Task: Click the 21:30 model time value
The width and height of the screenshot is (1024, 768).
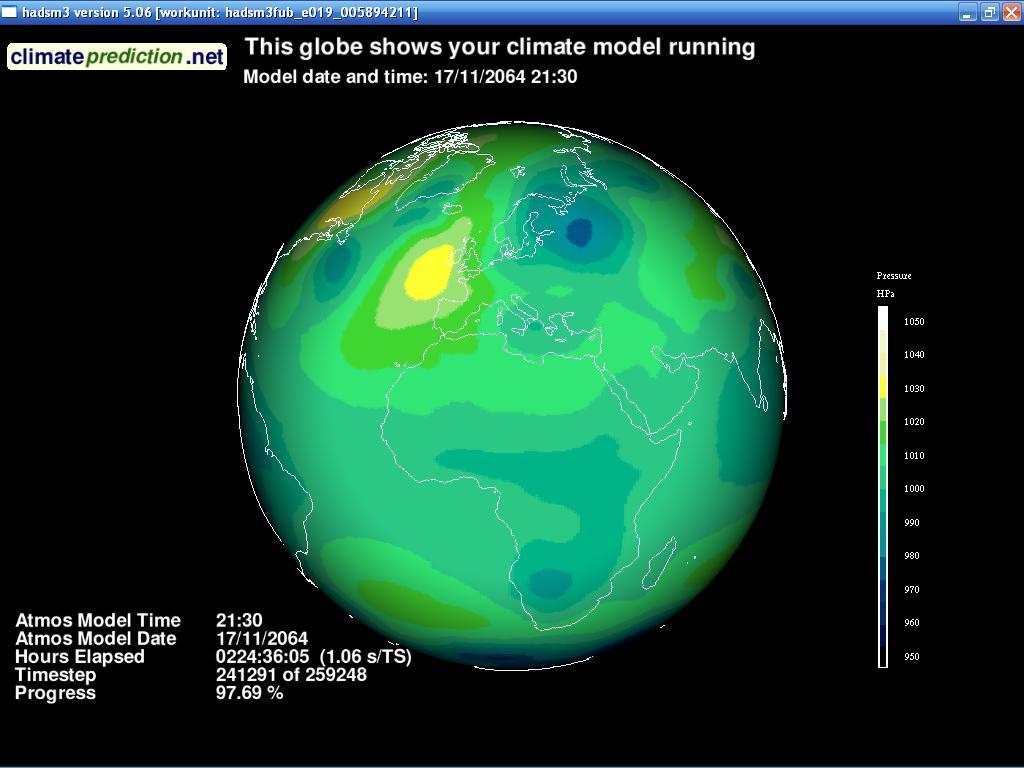Action: 239,620
